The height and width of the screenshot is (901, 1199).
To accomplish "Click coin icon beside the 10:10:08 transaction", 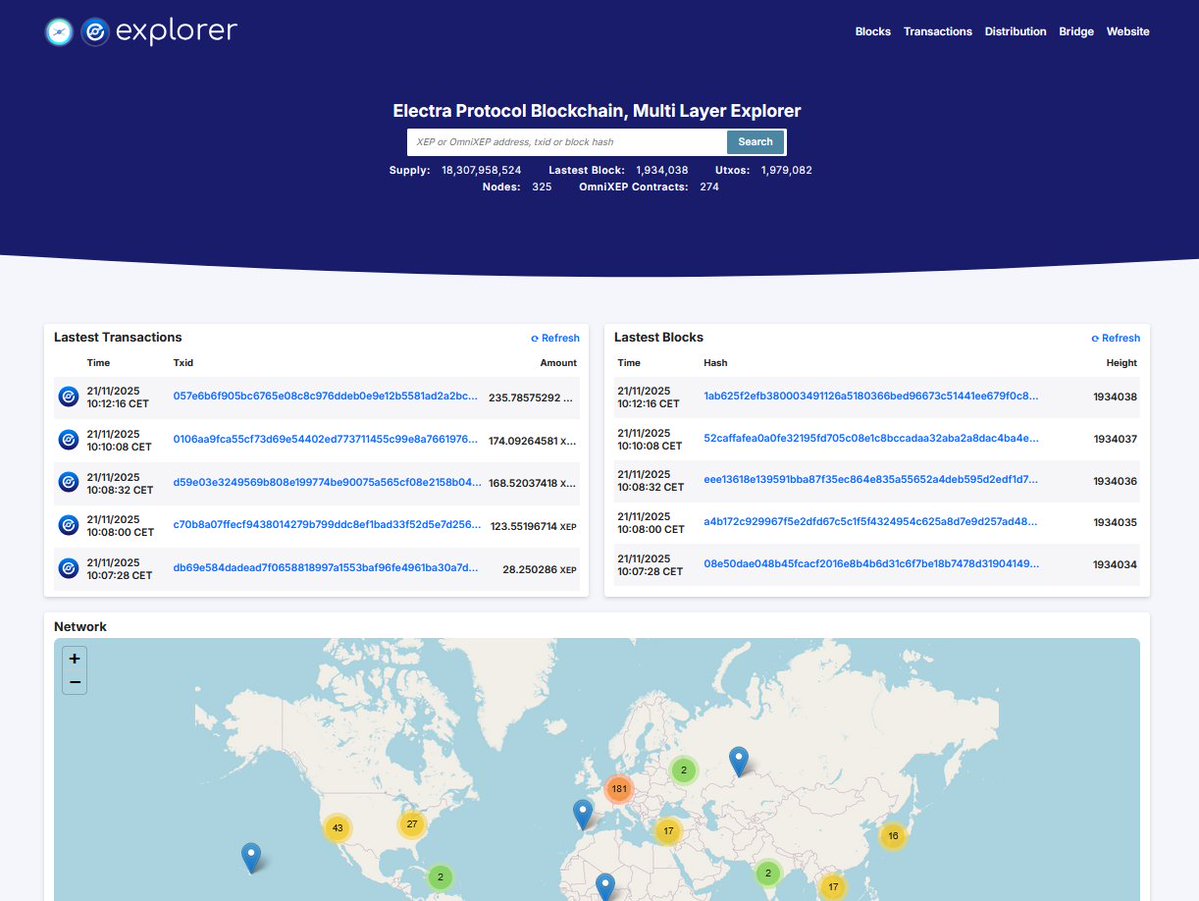I will (x=69, y=440).
